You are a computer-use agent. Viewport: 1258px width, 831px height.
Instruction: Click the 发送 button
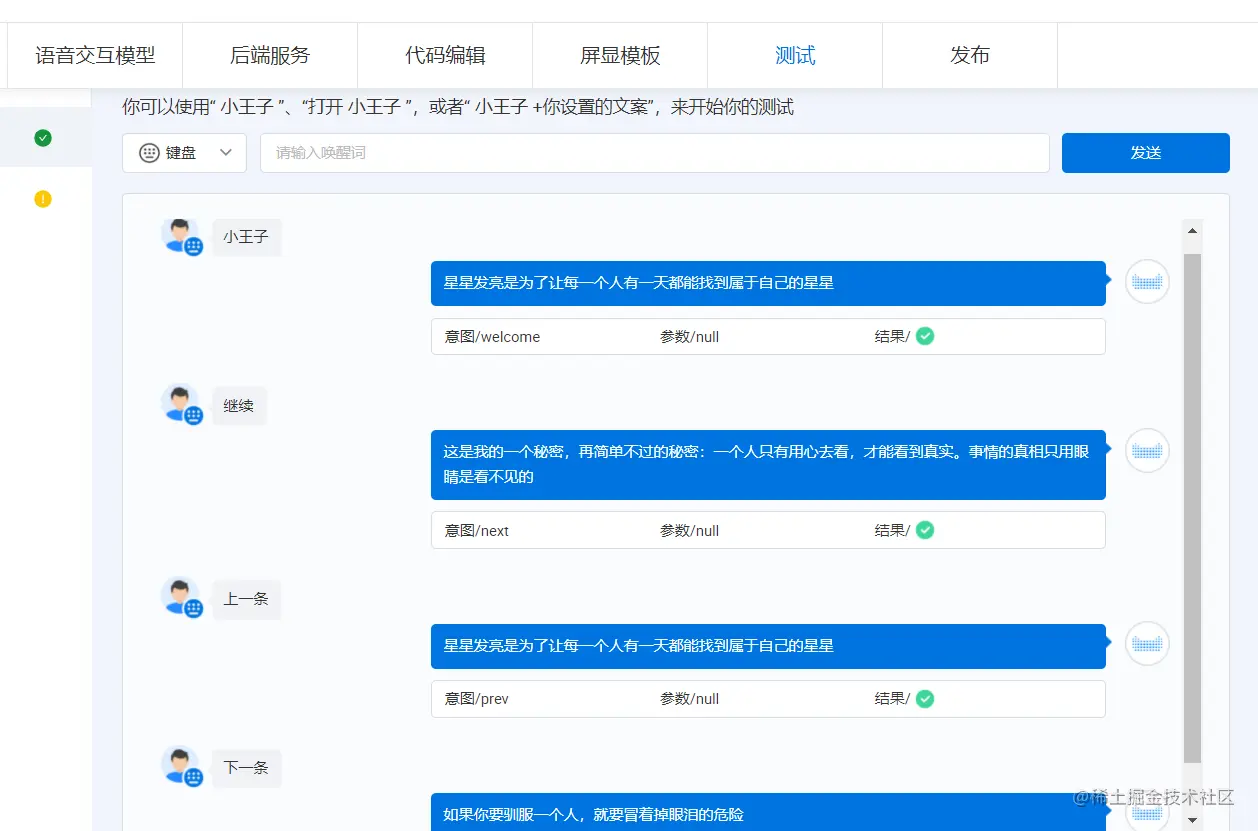pos(1146,153)
